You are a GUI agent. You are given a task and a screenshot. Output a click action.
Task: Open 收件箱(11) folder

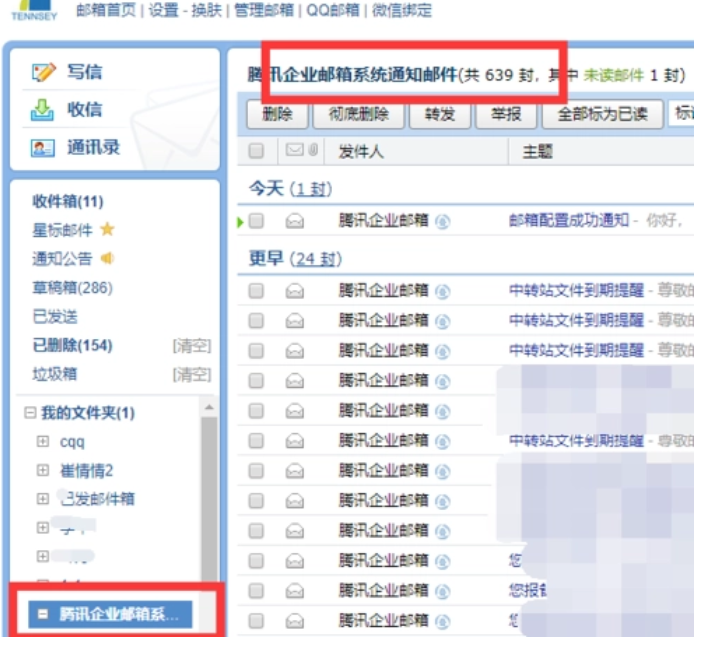coord(68,202)
